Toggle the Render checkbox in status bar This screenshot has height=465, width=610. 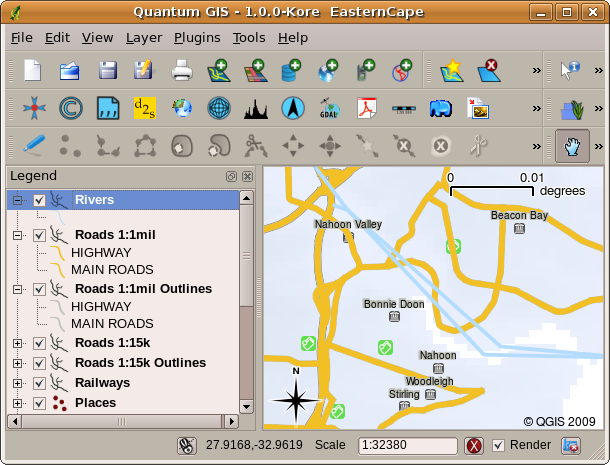pos(500,445)
